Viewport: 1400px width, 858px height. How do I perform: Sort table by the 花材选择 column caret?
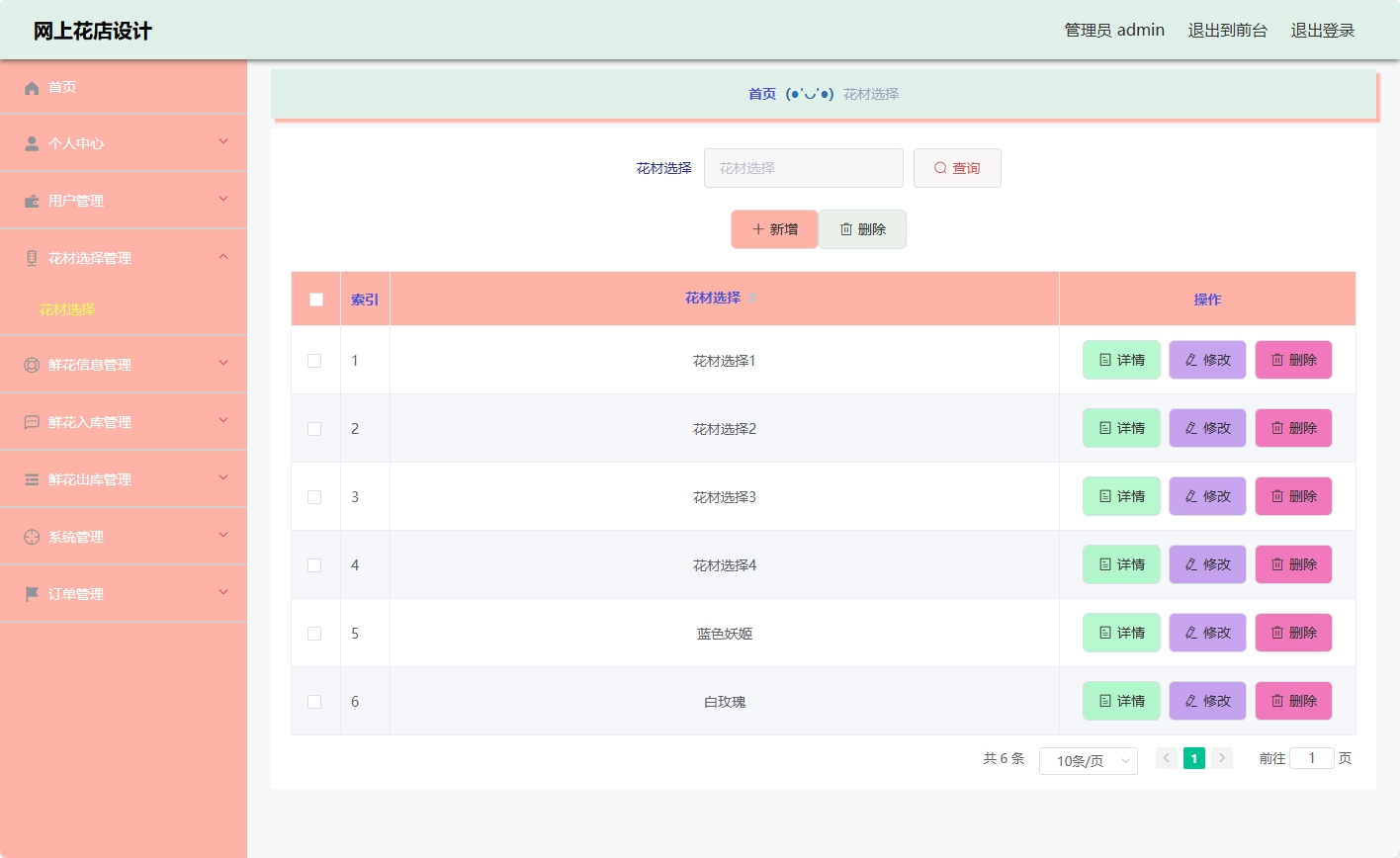[x=751, y=299]
